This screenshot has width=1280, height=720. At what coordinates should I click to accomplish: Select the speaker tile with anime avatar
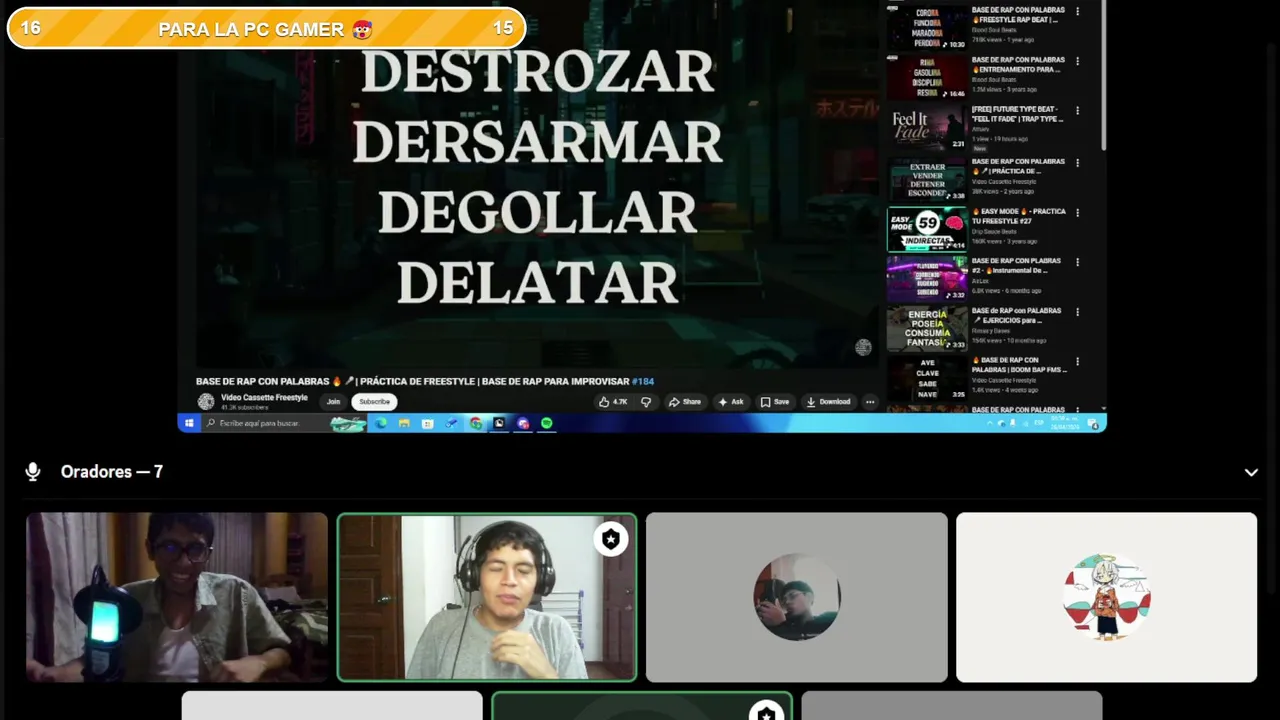[x=1106, y=597]
